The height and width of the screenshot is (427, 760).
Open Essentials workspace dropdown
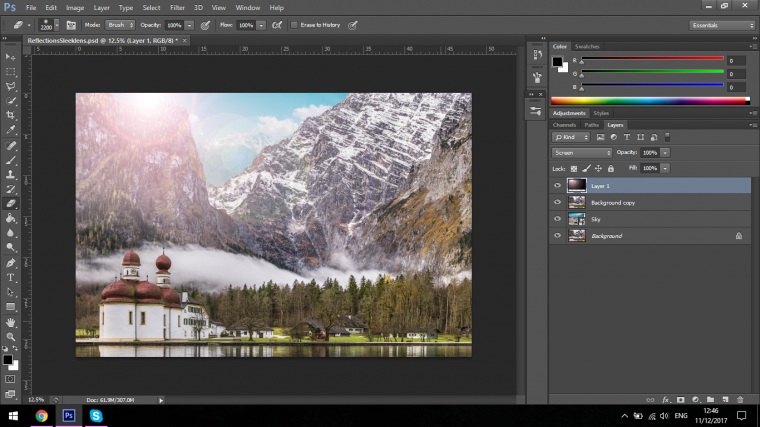tap(722, 25)
